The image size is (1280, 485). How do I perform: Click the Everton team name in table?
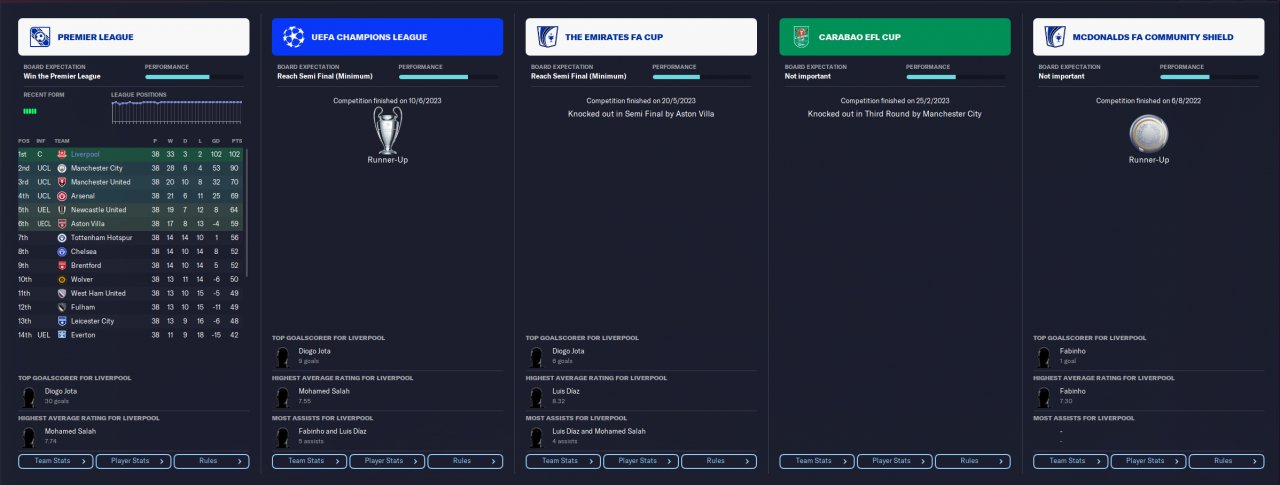pyautogui.click(x=83, y=335)
